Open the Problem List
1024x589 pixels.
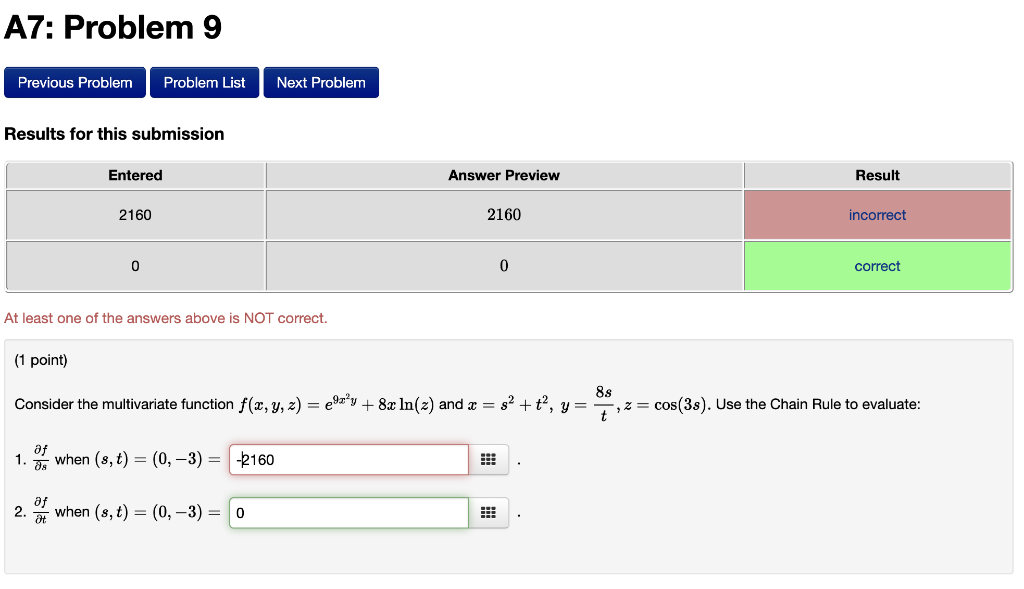(204, 82)
